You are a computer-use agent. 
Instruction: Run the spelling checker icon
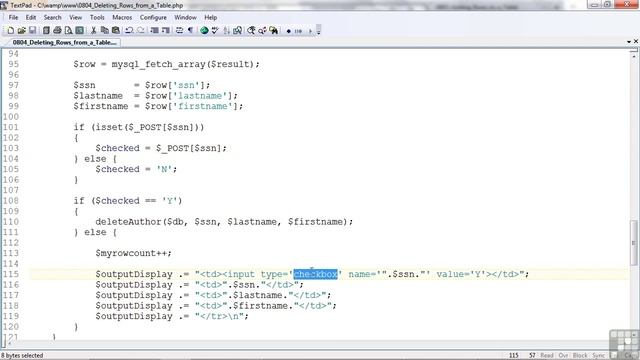pos(215,31)
